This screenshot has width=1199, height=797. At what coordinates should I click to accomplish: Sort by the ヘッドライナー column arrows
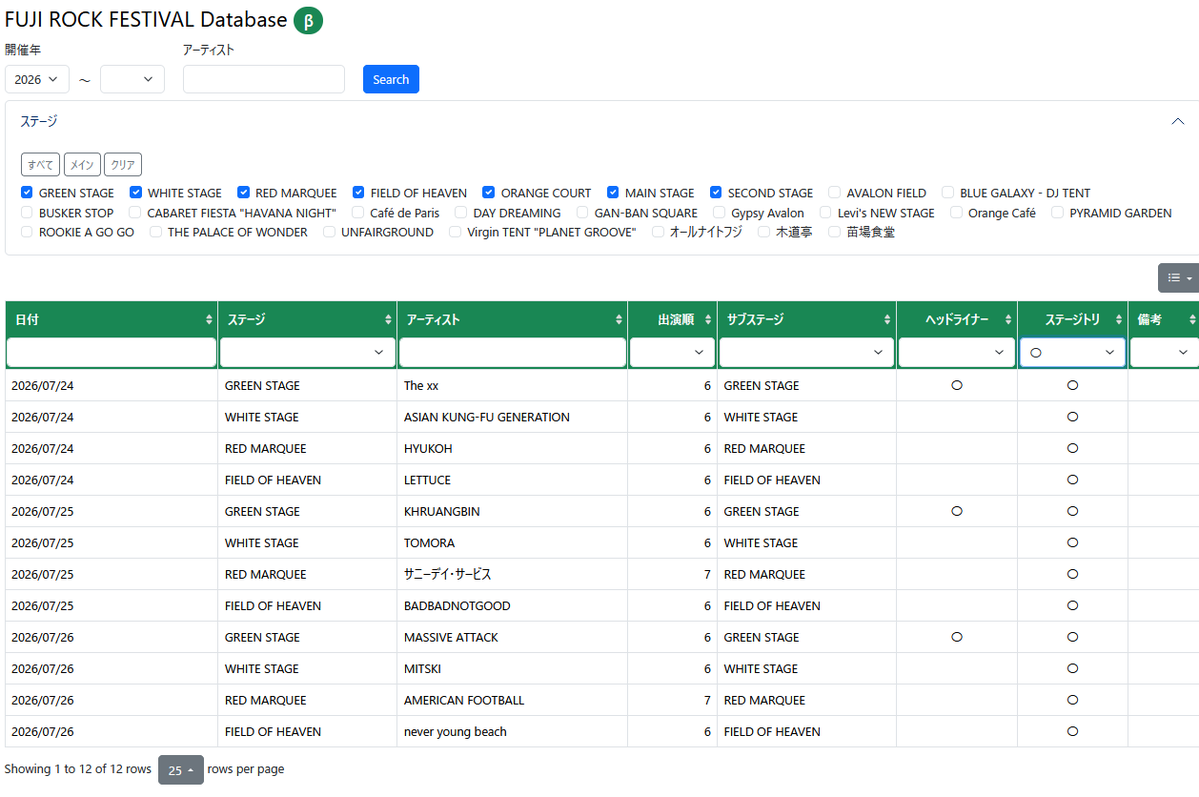click(1008, 320)
